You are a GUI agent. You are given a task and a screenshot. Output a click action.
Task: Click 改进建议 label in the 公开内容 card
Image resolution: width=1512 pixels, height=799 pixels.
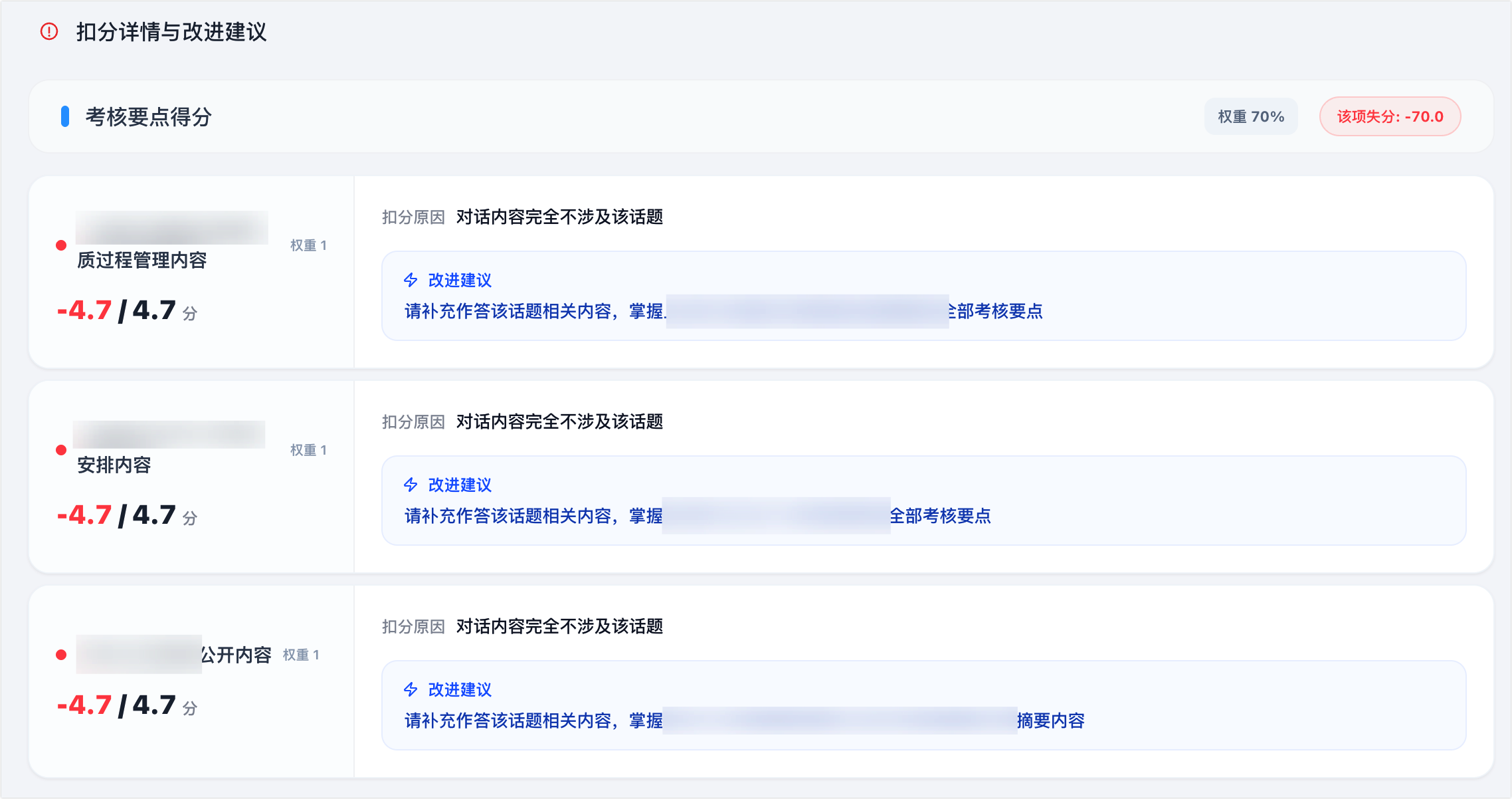(x=460, y=689)
